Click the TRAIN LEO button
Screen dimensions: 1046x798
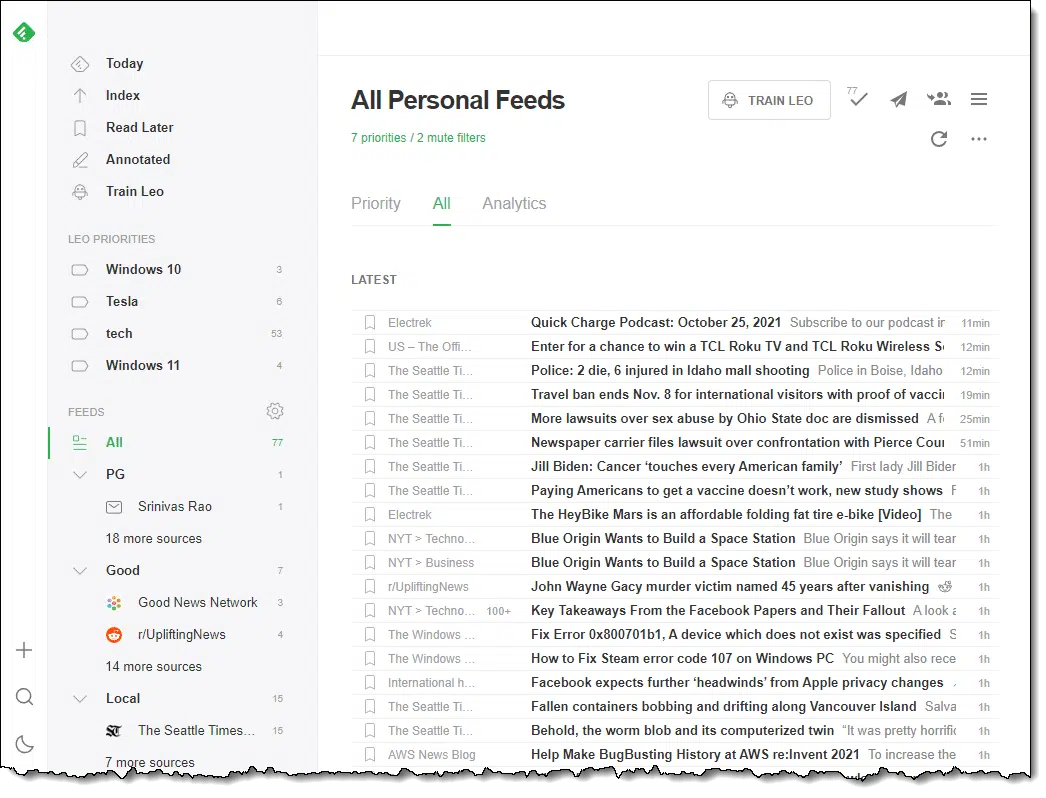[x=769, y=100]
